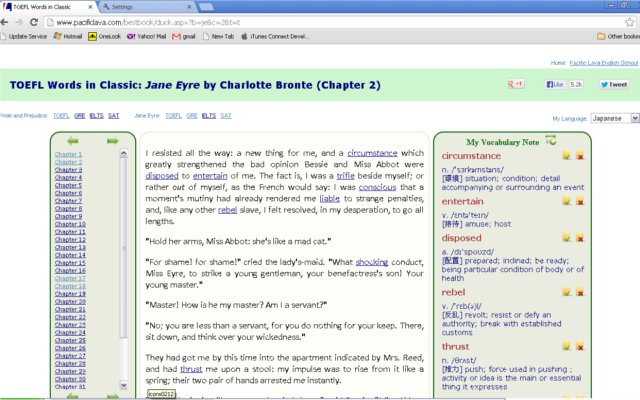Open the New Tab bookmark
This screenshot has width=640, height=400.
218,36
